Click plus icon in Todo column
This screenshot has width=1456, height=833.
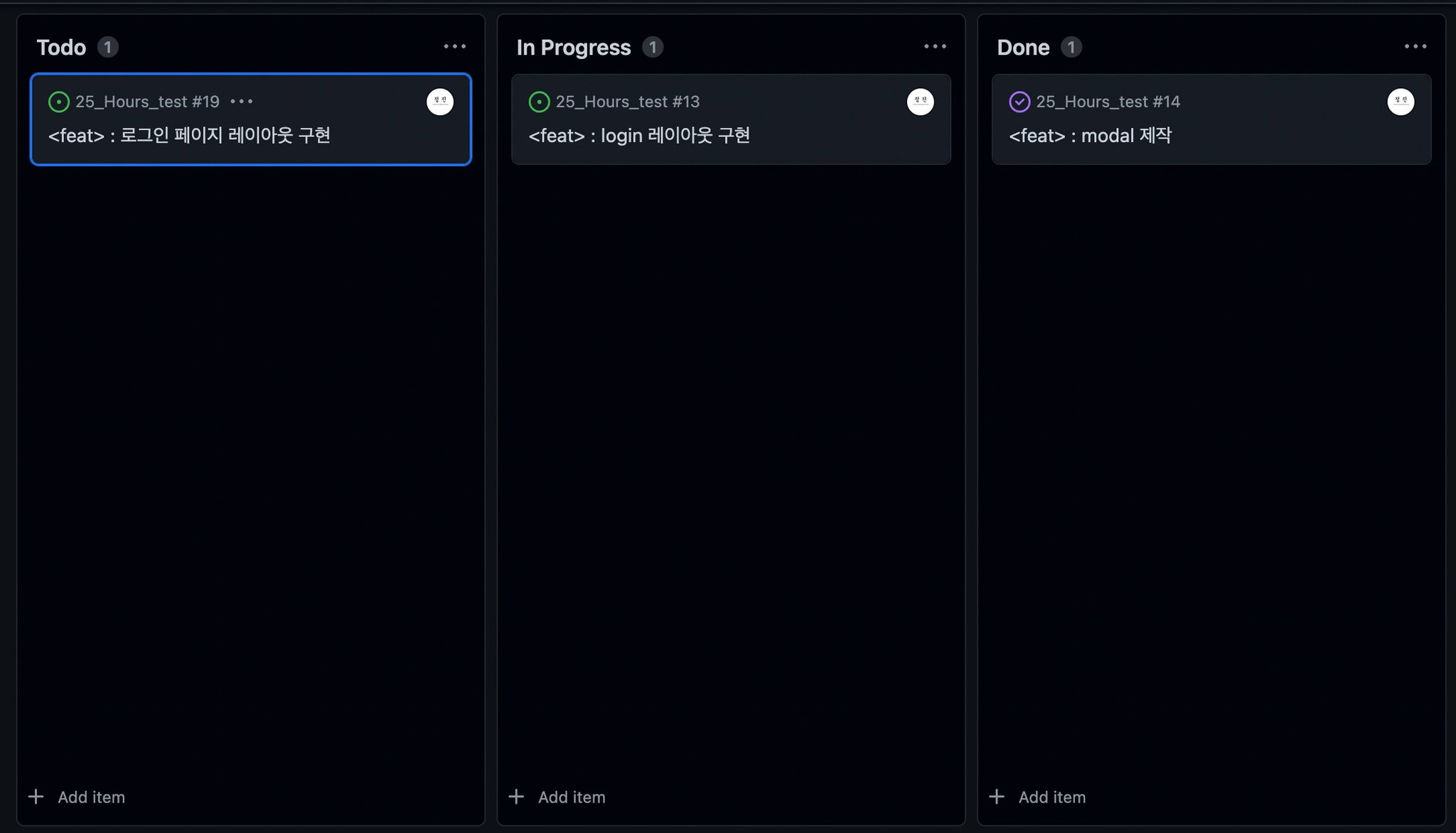[x=36, y=797]
